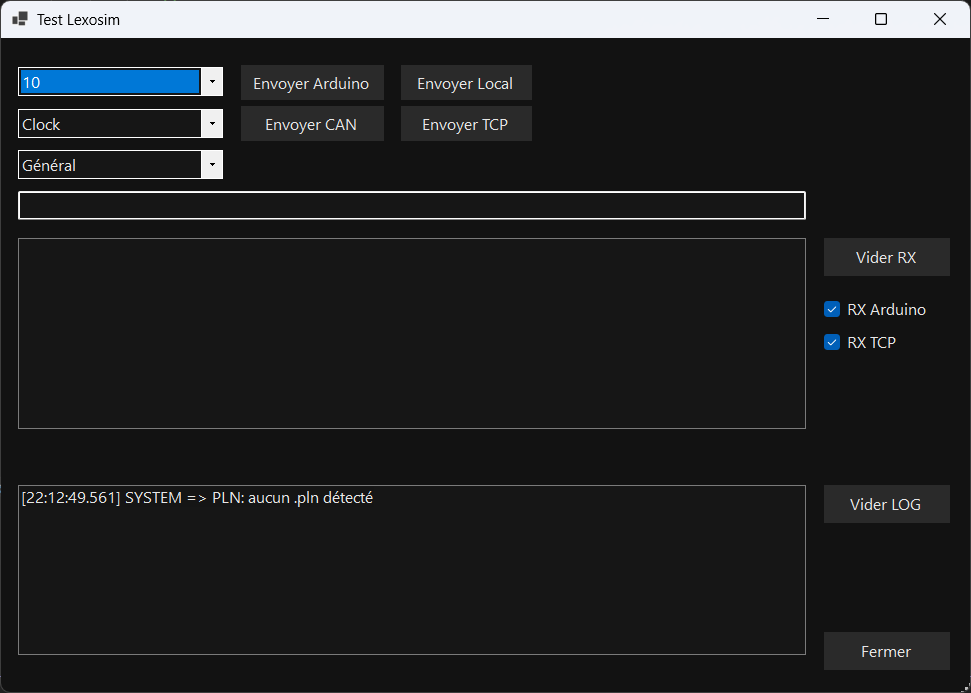Click the Fermer button

point(886,651)
